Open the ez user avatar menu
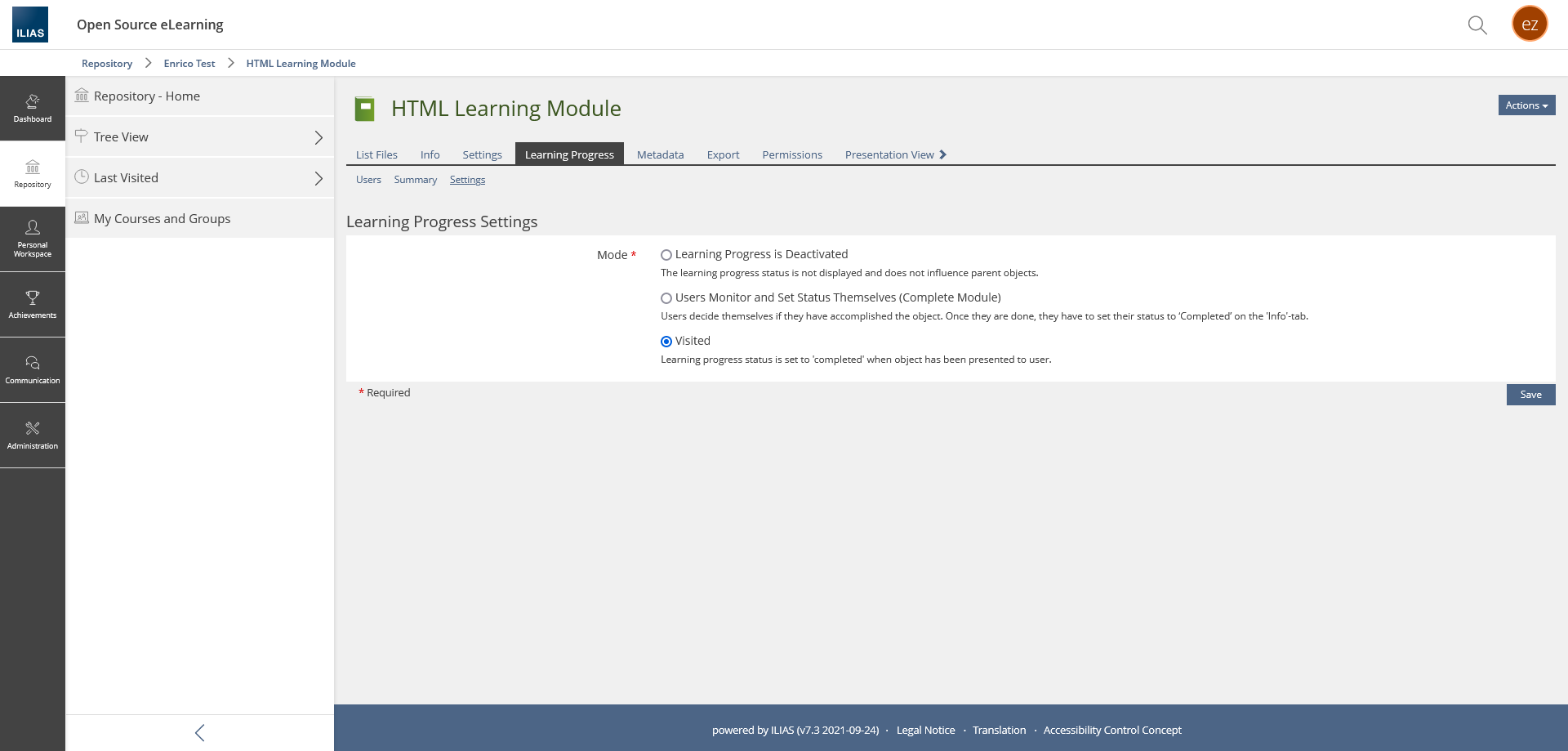The height and width of the screenshot is (751, 1568). (1530, 24)
